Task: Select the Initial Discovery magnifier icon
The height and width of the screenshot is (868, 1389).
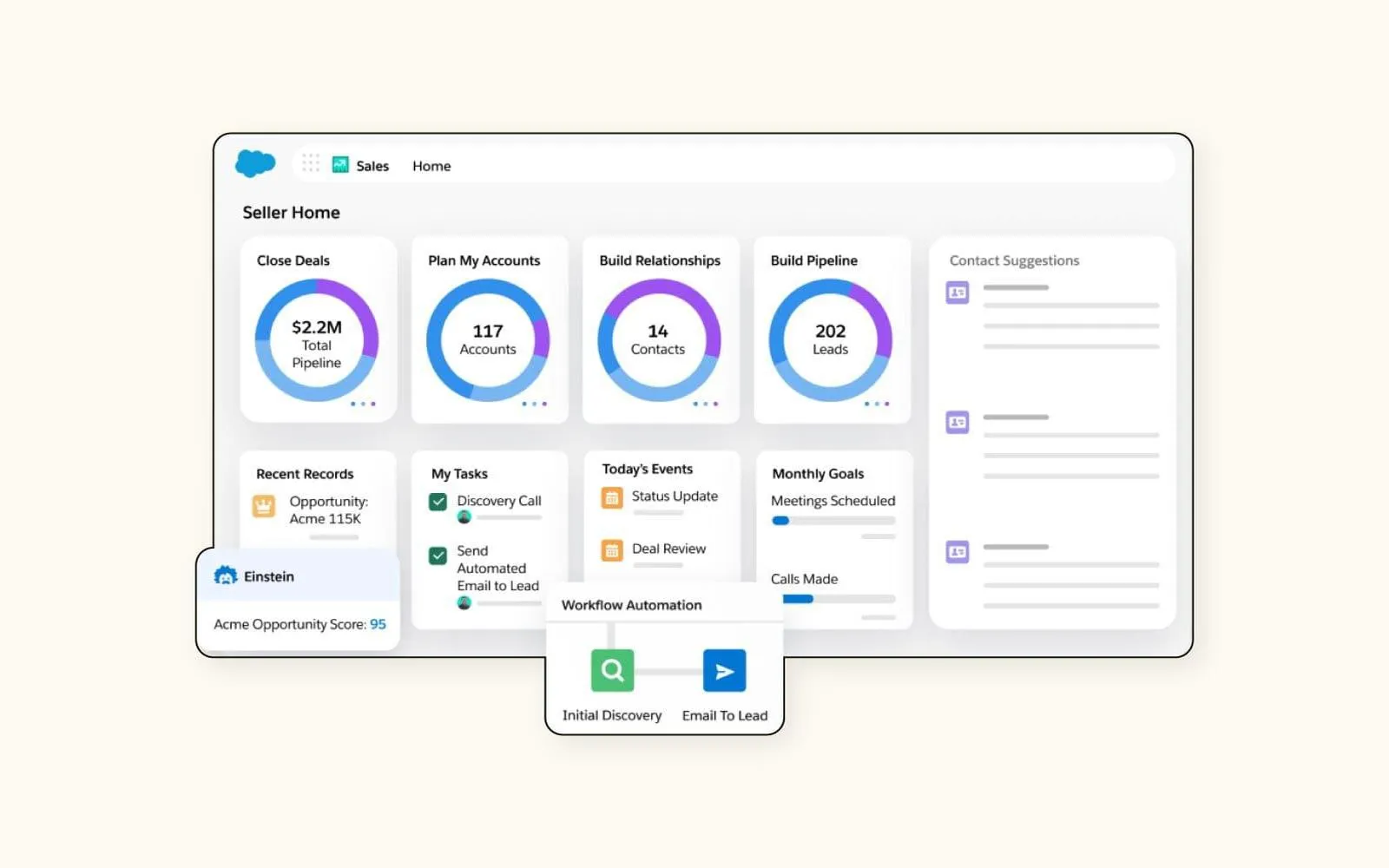Action: pyautogui.click(x=611, y=669)
